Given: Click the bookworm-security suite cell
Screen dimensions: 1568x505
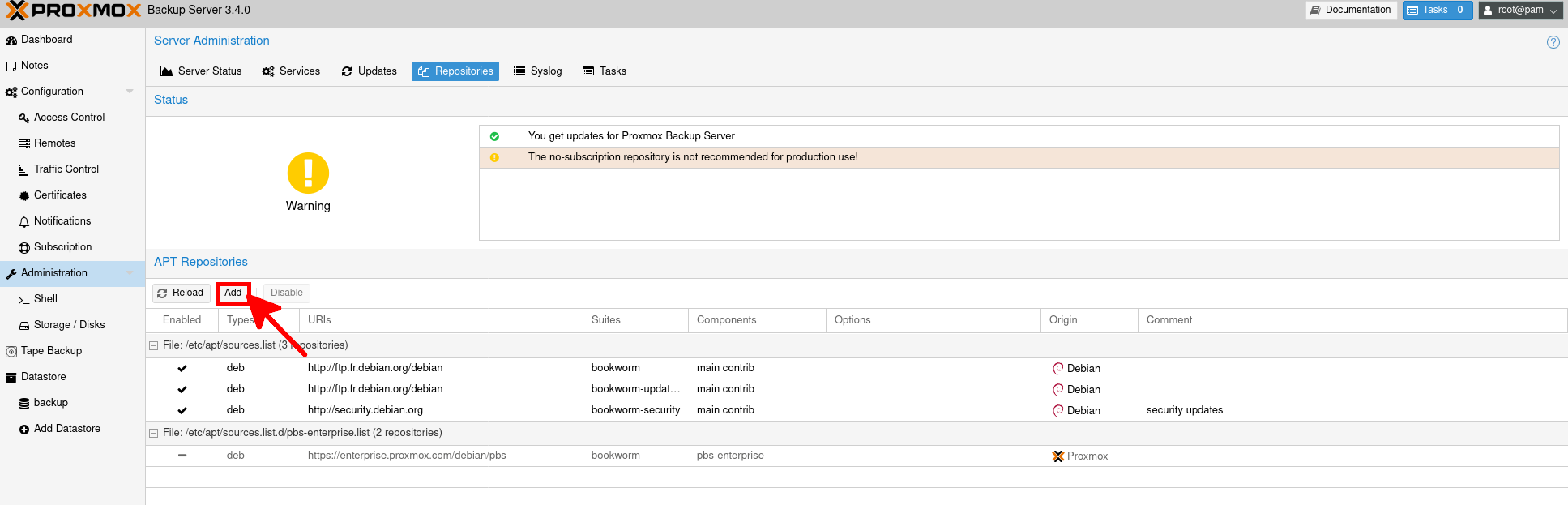Looking at the screenshot, I should (635, 410).
